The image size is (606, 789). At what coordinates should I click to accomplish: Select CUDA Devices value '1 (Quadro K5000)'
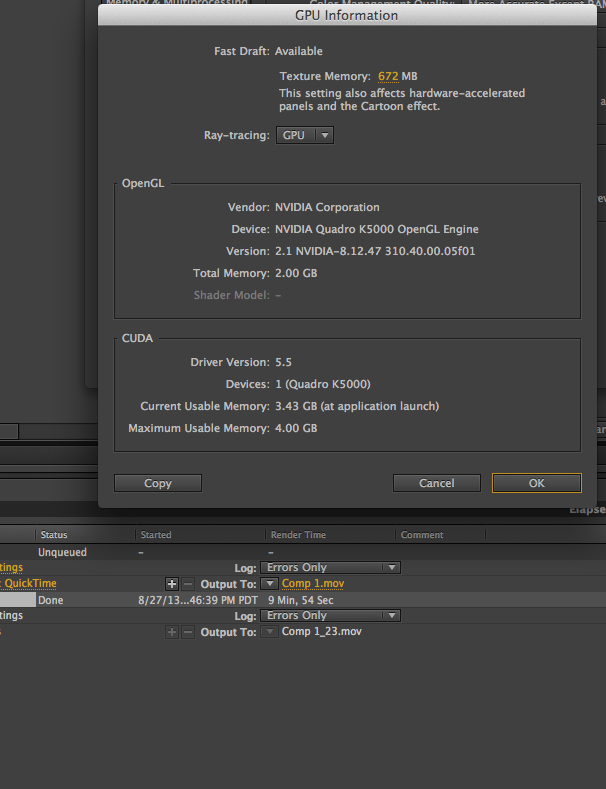(x=323, y=384)
